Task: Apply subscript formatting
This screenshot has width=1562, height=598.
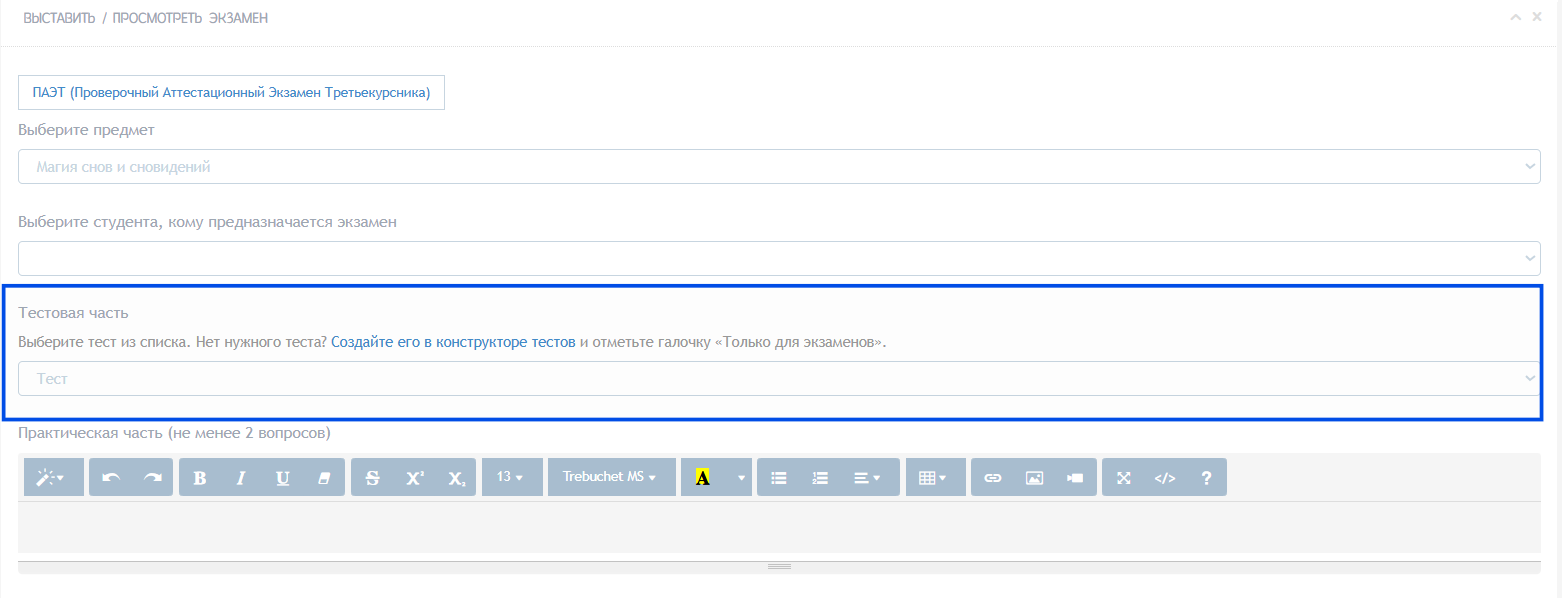Action: (456, 477)
